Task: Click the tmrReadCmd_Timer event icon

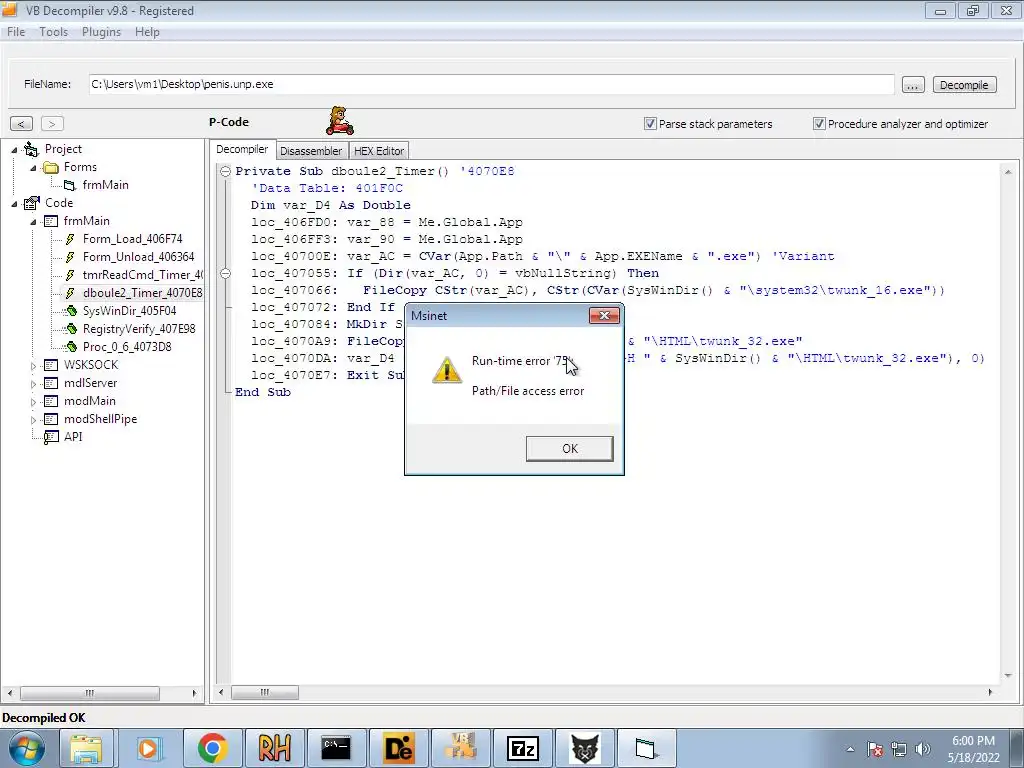Action: point(71,275)
